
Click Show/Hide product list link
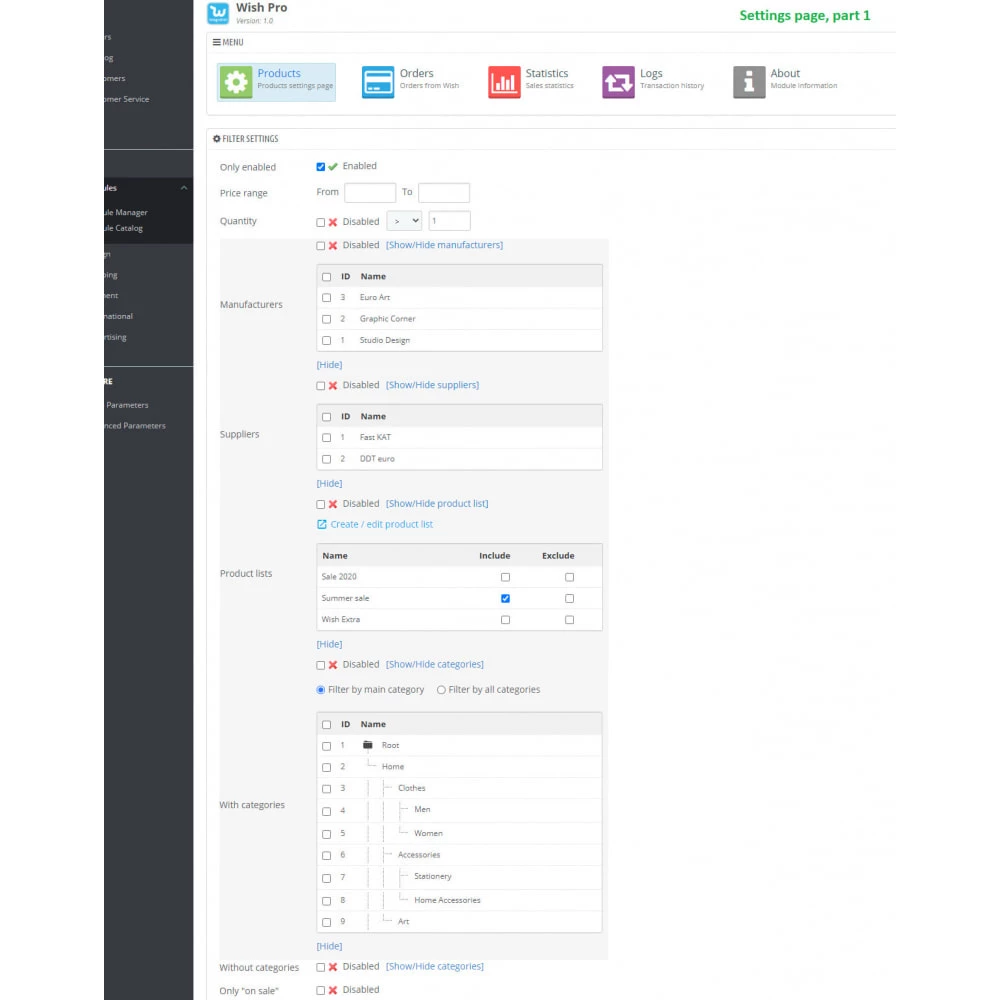tap(437, 504)
